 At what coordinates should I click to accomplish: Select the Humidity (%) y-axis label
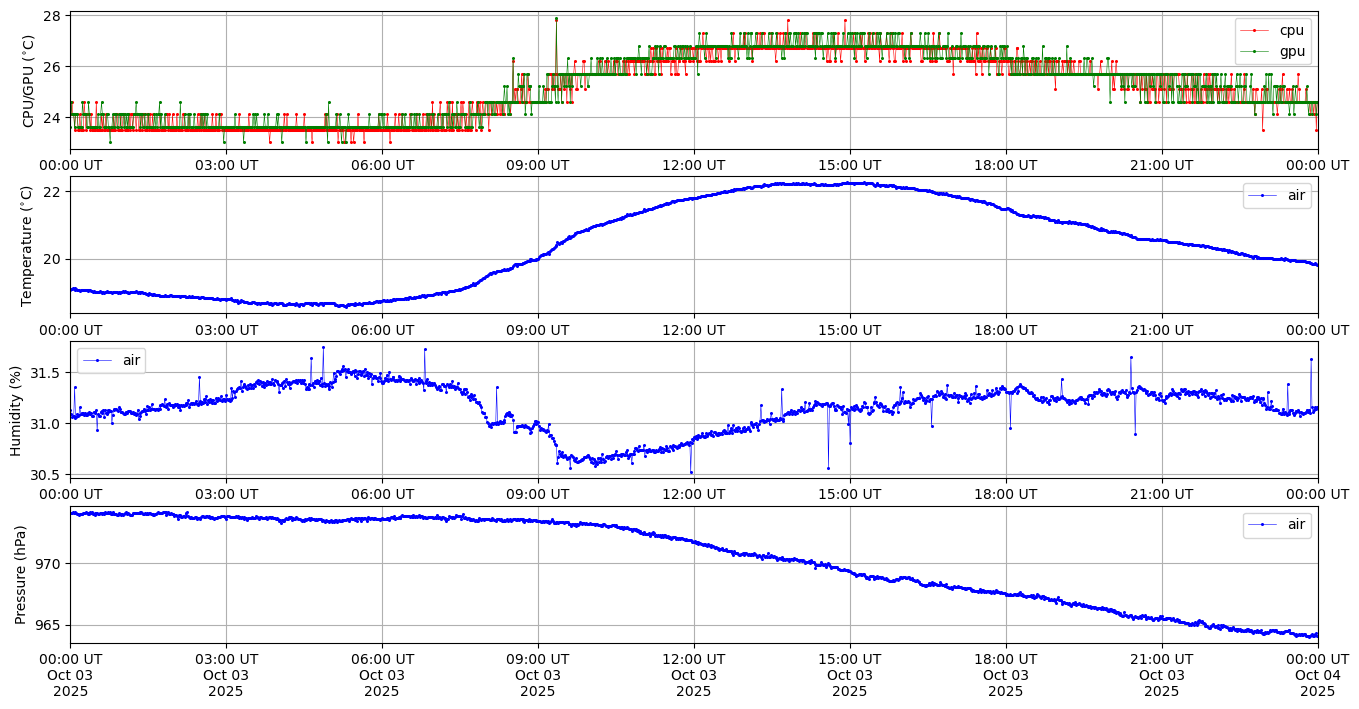click(16, 410)
